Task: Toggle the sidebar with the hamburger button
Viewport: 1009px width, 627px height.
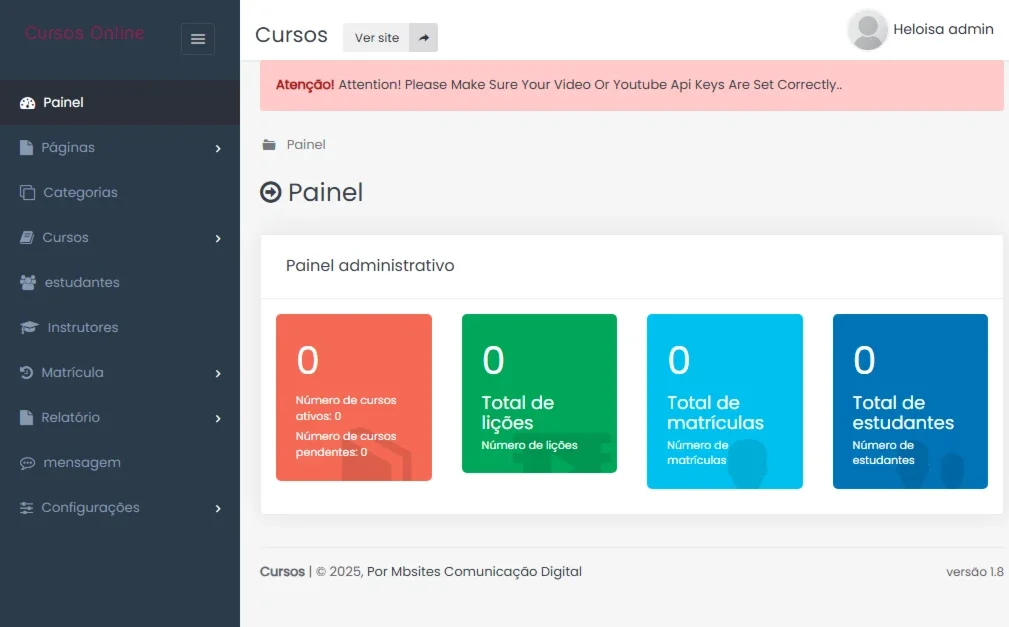Action: [198, 39]
